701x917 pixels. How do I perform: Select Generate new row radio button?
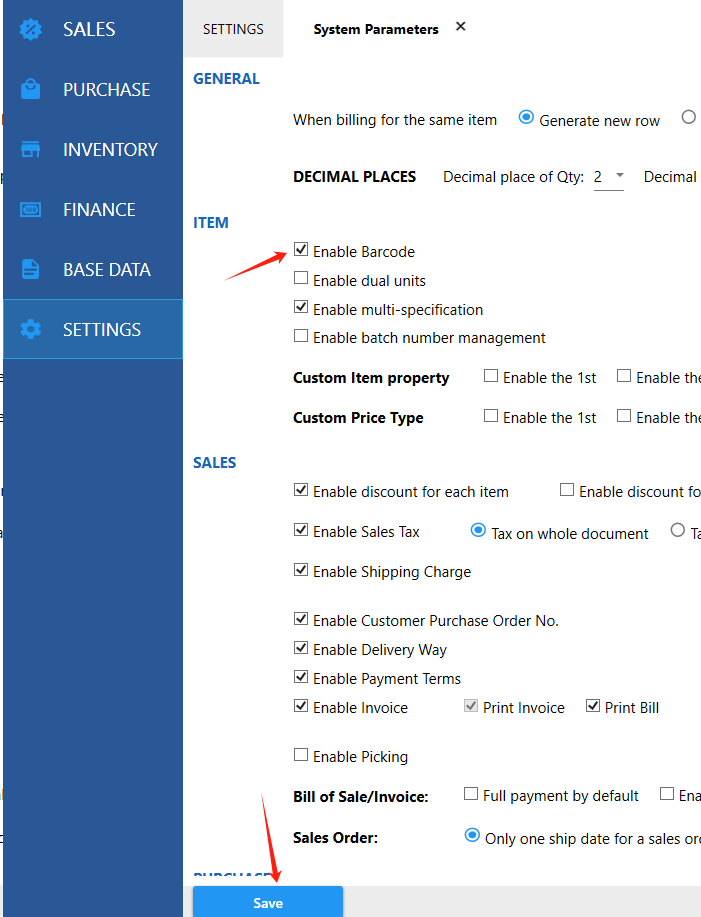coord(526,118)
